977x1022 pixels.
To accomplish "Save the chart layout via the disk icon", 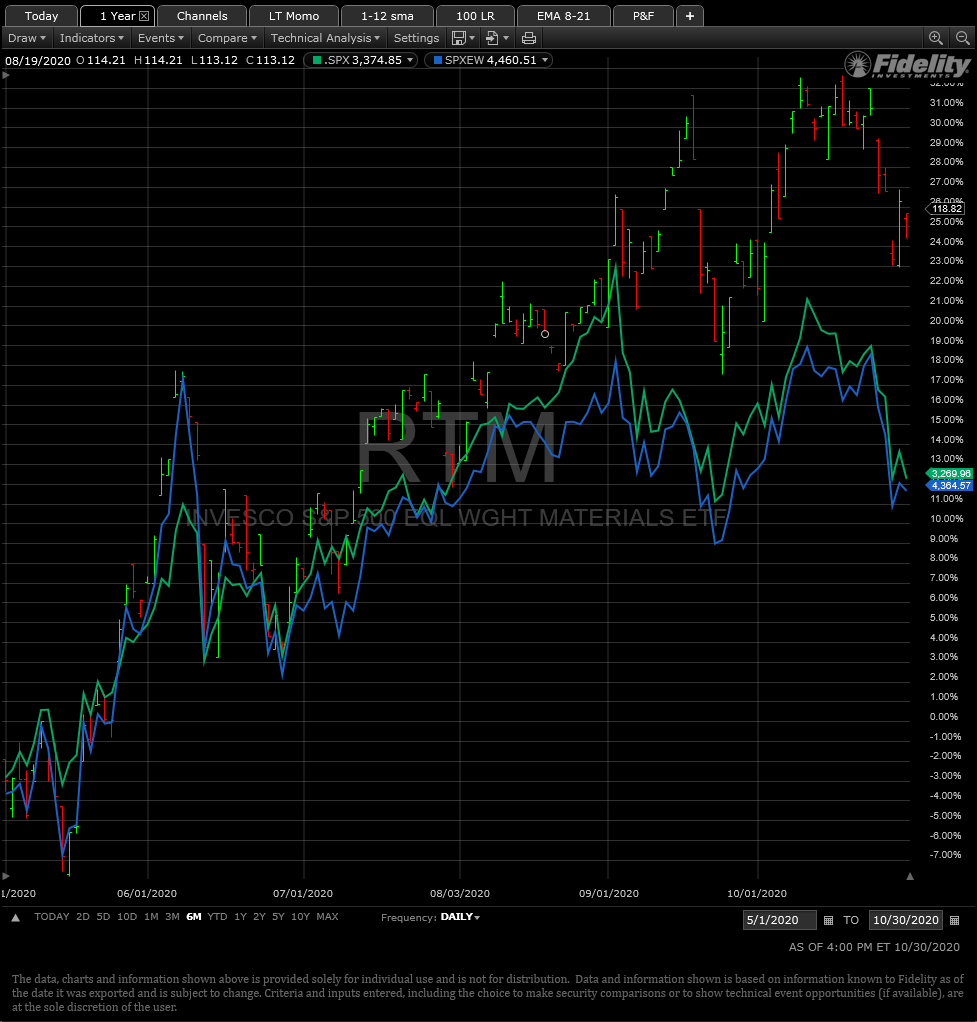I will click(459, 38).
